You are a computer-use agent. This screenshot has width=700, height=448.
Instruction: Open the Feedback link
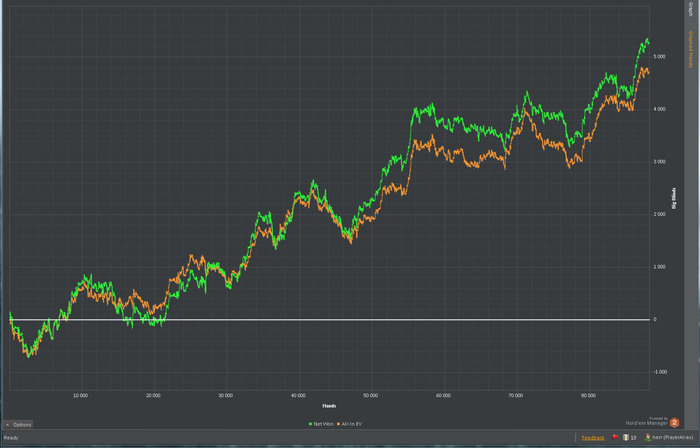(593, 438)
